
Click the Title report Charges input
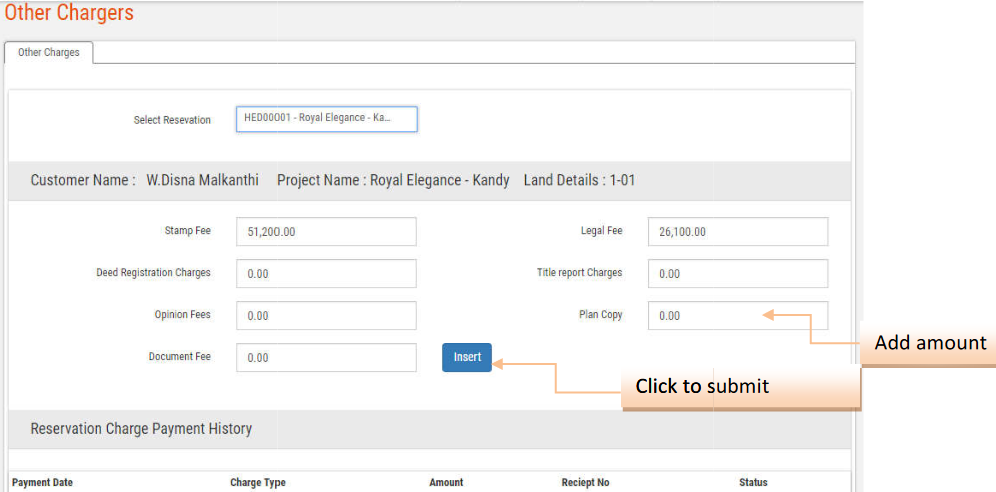(x=737, y=274)
